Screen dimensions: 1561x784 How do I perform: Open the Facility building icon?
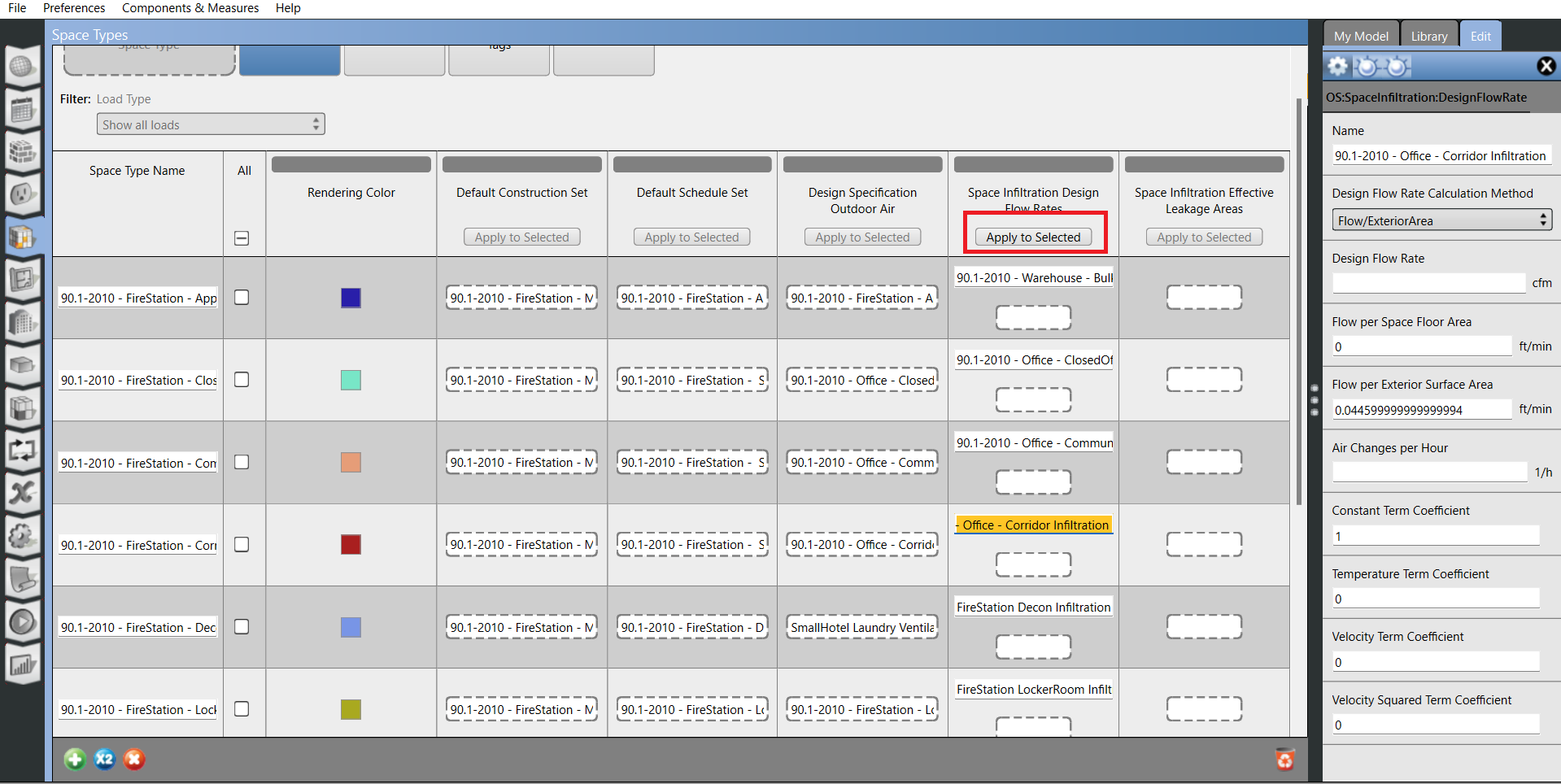coord(22,322)
